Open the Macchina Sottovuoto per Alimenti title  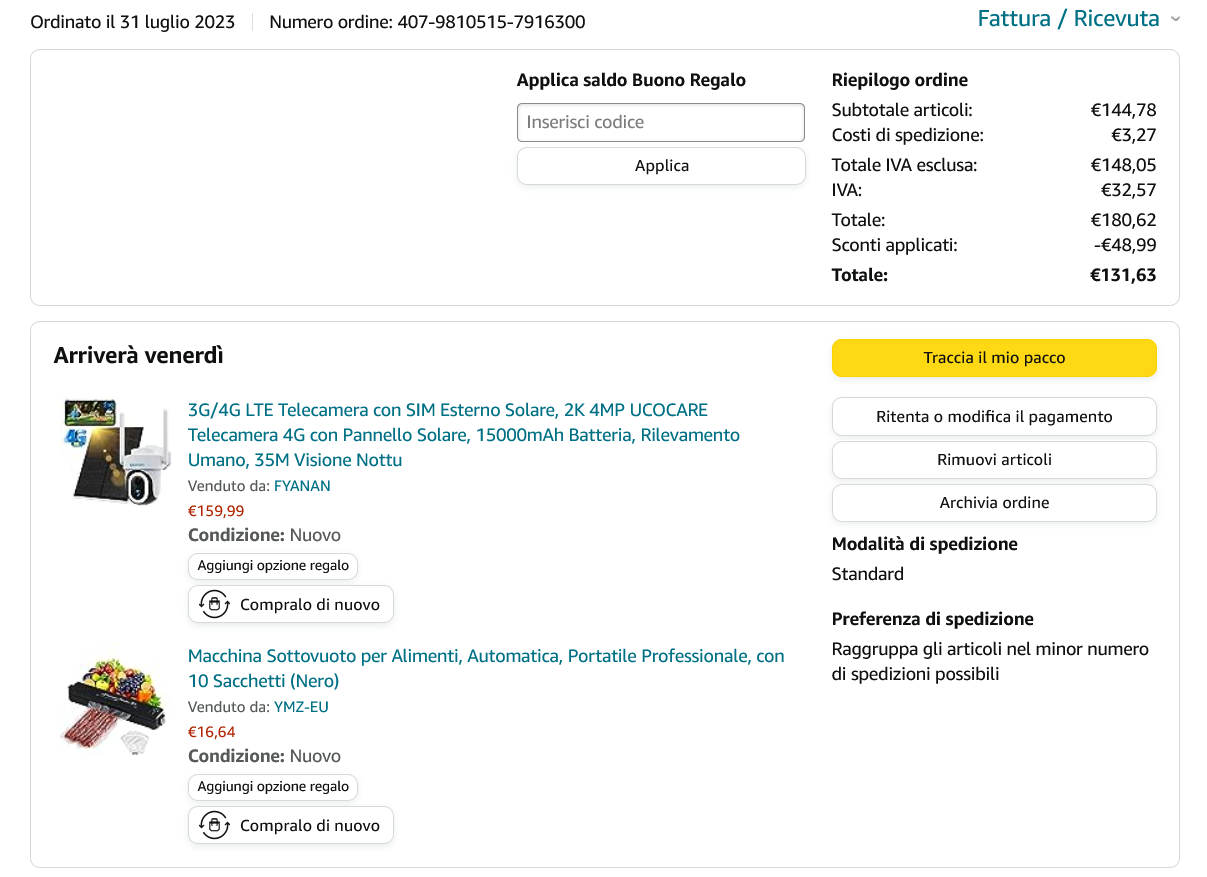point(486,668)
